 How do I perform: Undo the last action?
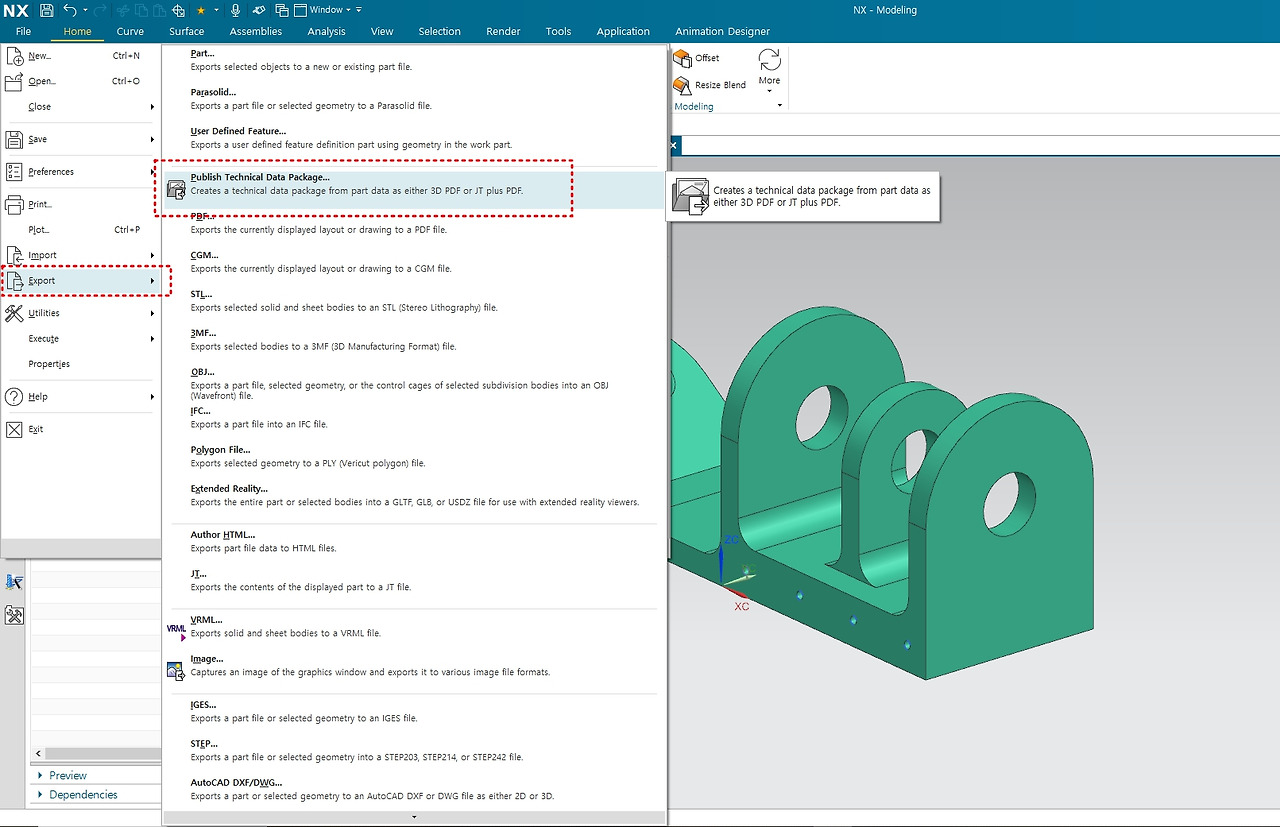click(x=70, y=9)
